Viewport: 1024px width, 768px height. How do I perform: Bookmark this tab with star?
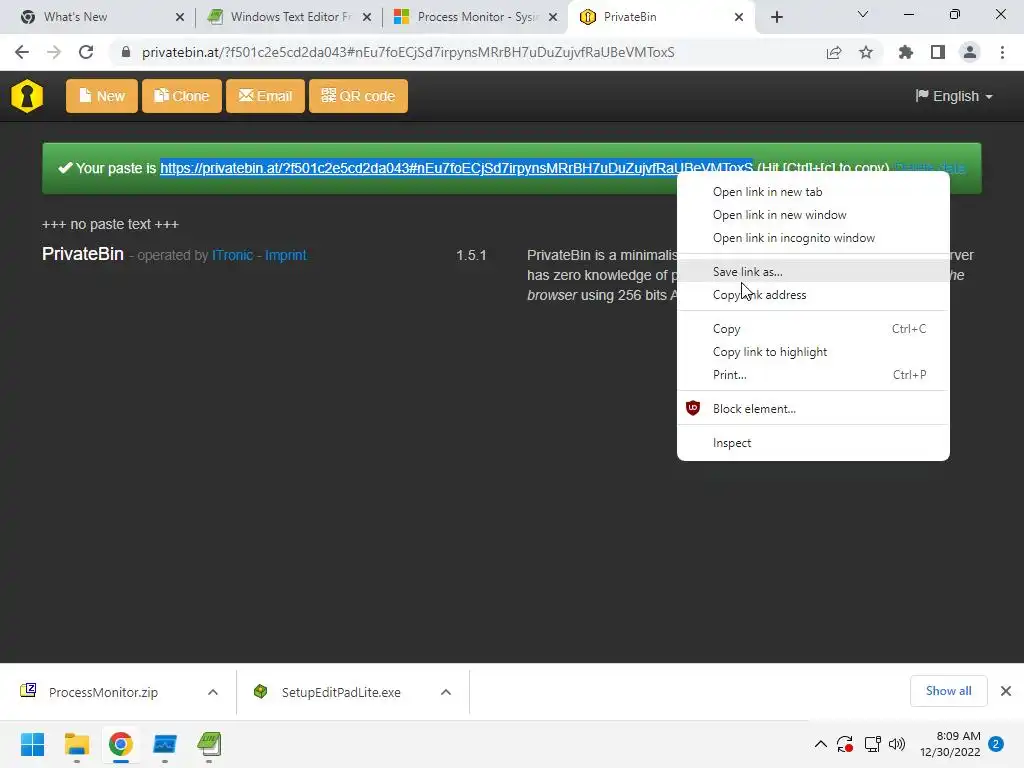[x=866, y=52]
